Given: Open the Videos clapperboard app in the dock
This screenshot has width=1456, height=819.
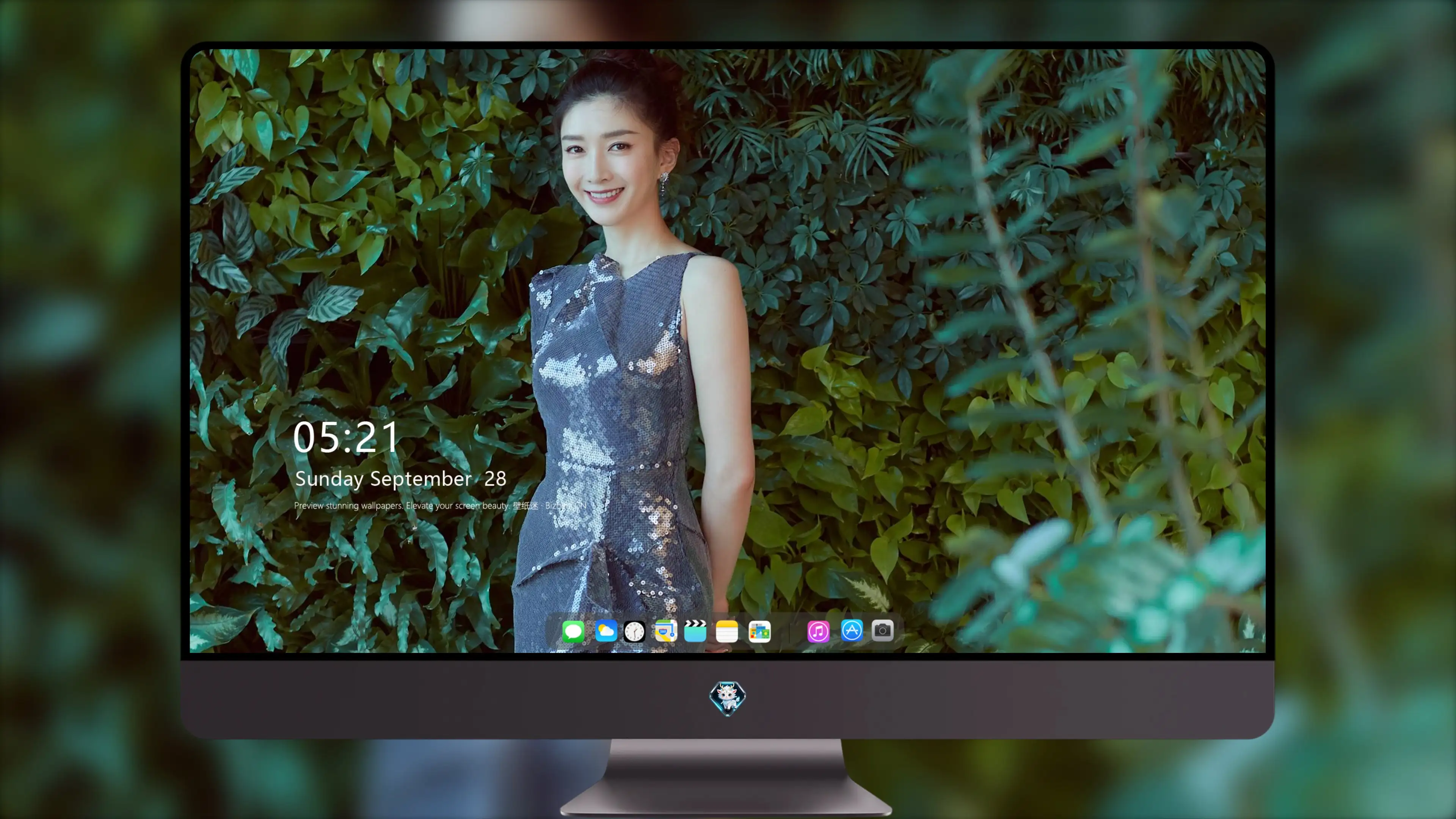Looking at the screenshot, I should tap(695, 631).
